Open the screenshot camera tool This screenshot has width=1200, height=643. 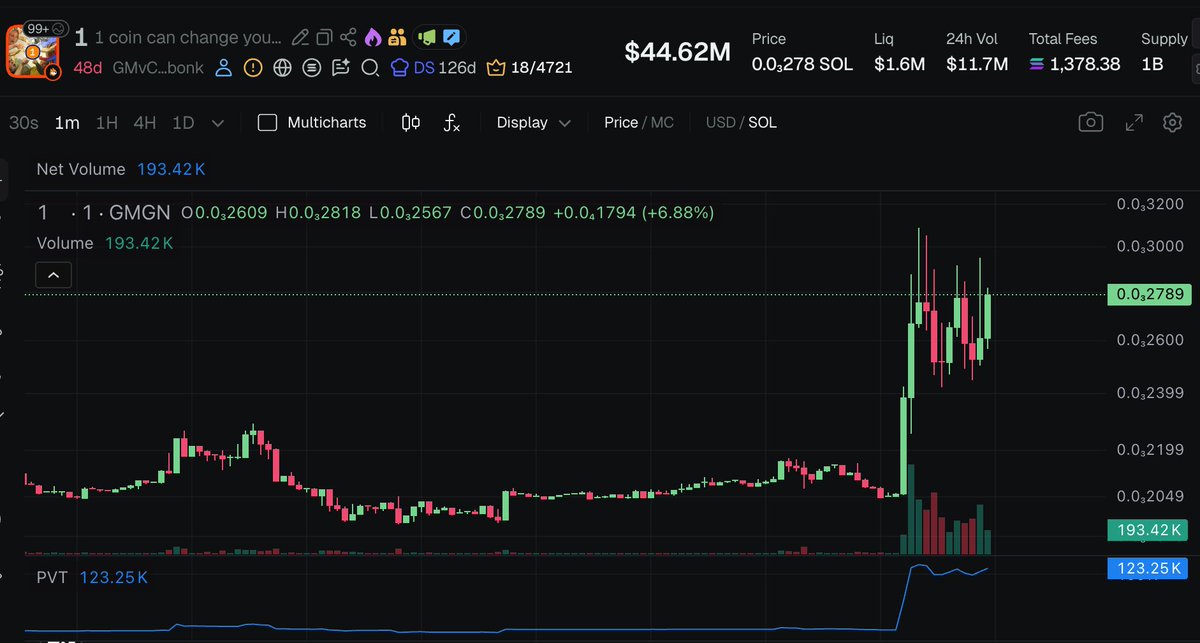coord(1091,122)
